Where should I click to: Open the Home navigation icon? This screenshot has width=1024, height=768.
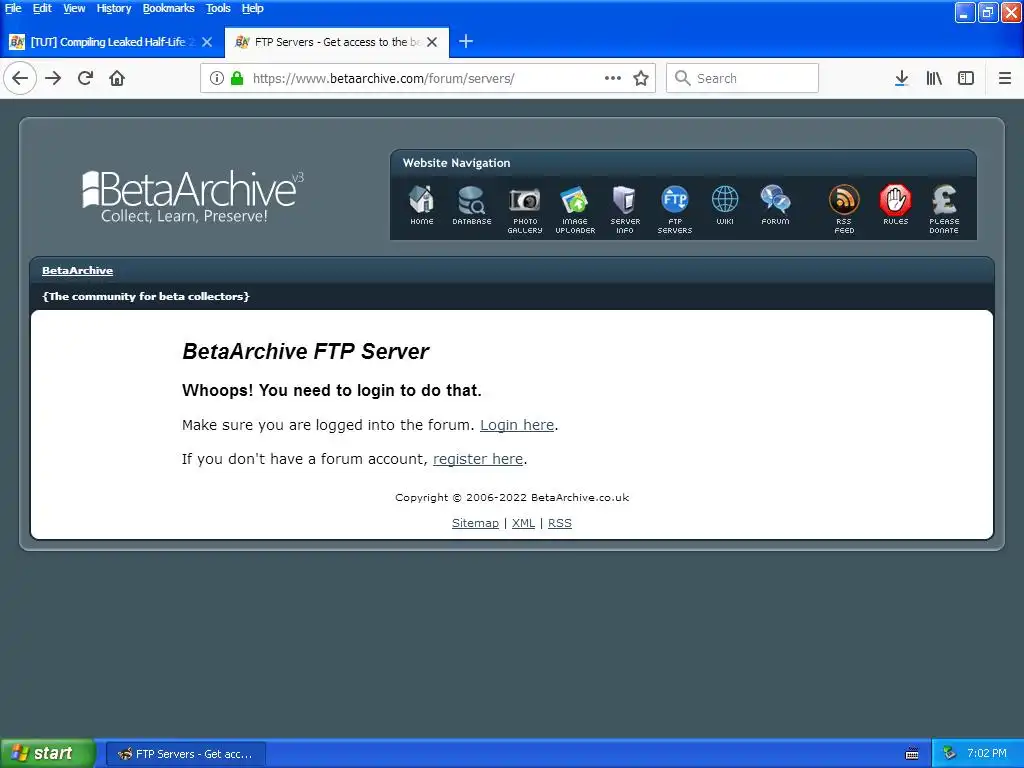coord(422,205)
